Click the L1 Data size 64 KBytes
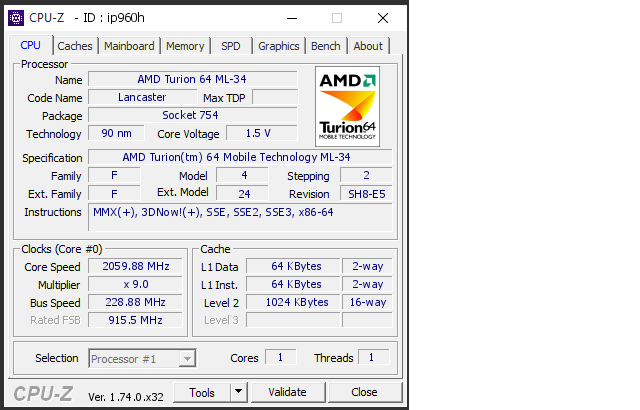640x410 pixels. click(293, 266)
